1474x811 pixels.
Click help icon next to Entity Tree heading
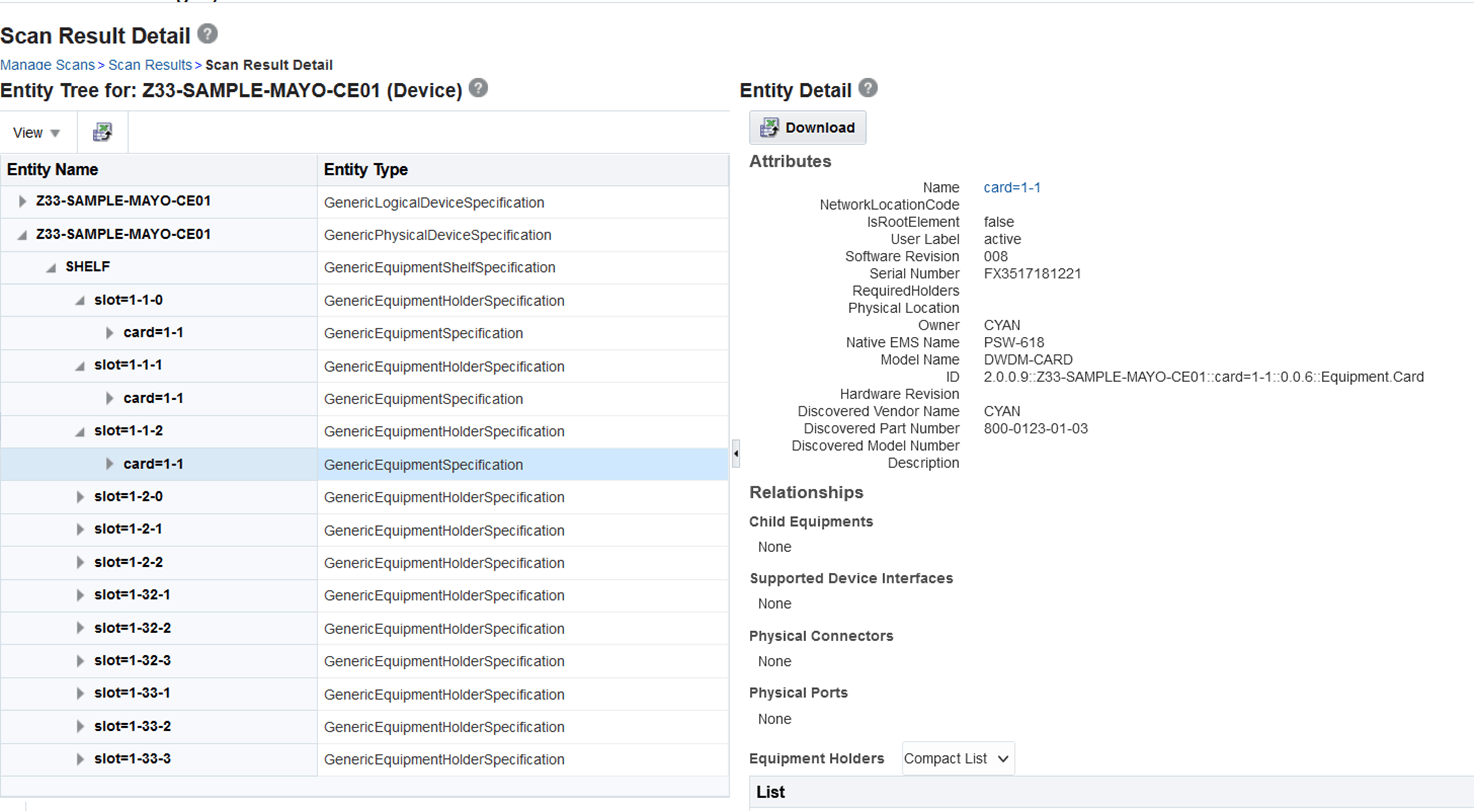(479, 88)
